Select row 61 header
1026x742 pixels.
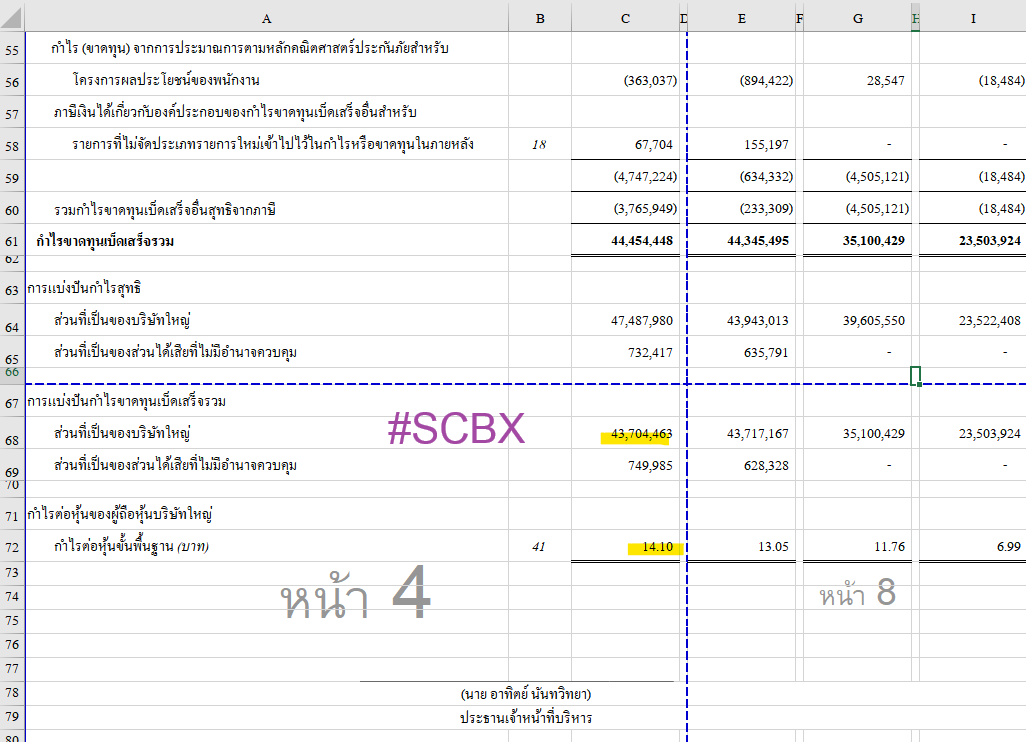12,241
